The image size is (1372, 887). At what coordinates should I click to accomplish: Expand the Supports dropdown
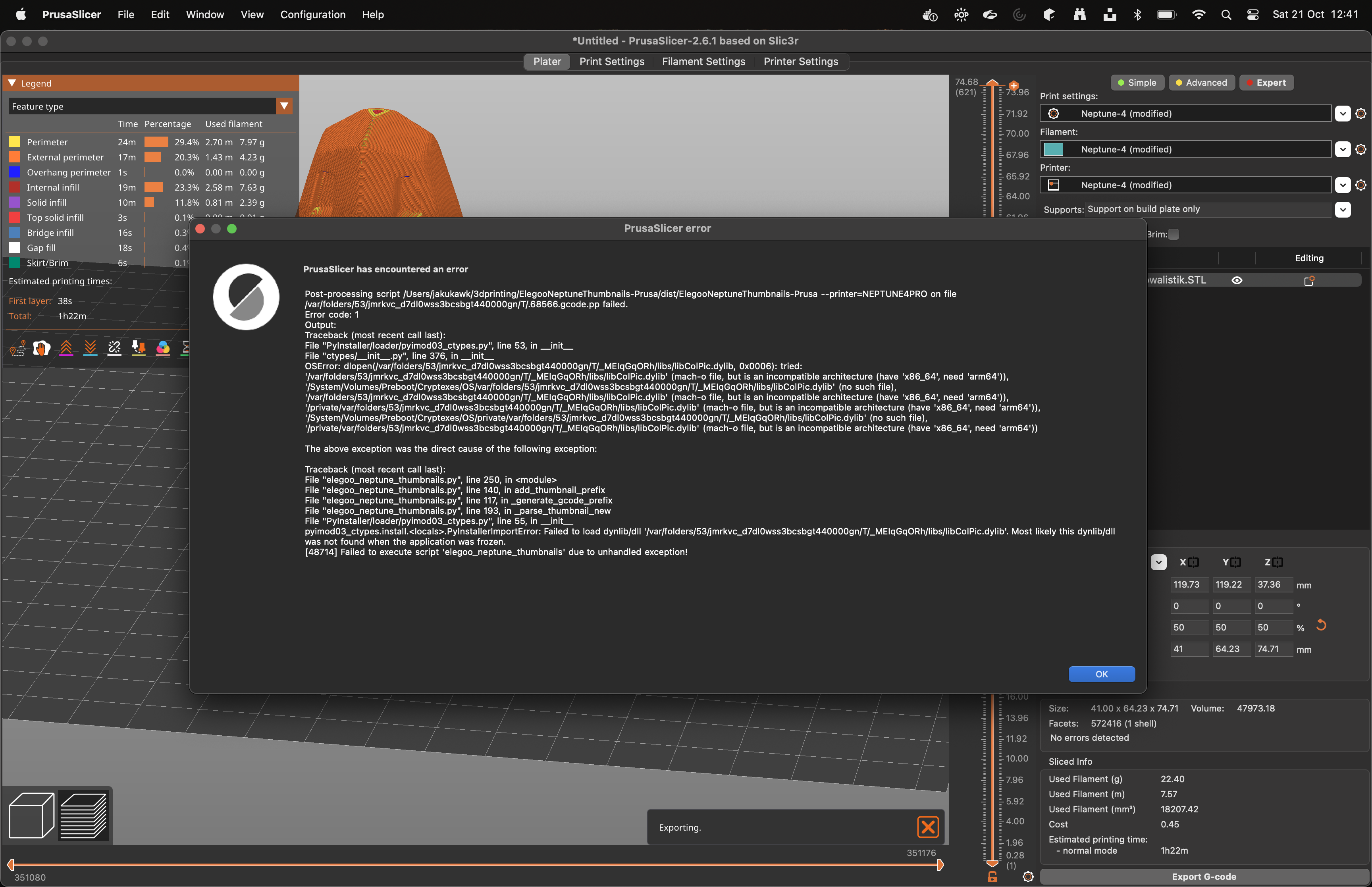pyautogui.click(x=1344, y=210)
